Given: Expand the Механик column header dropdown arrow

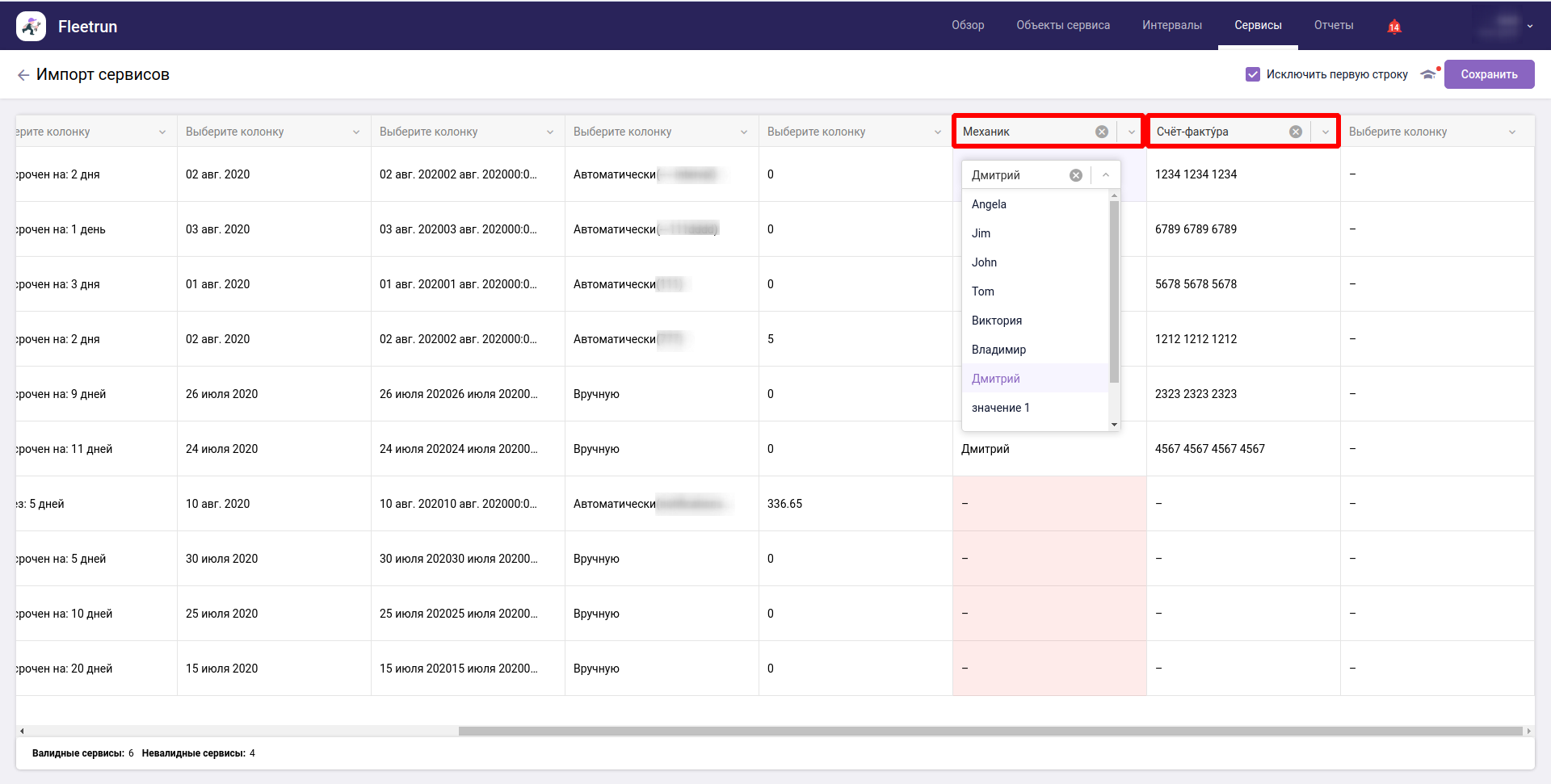Looking at the screenshot, I should pyautogui.click(x=1131, y=132).
